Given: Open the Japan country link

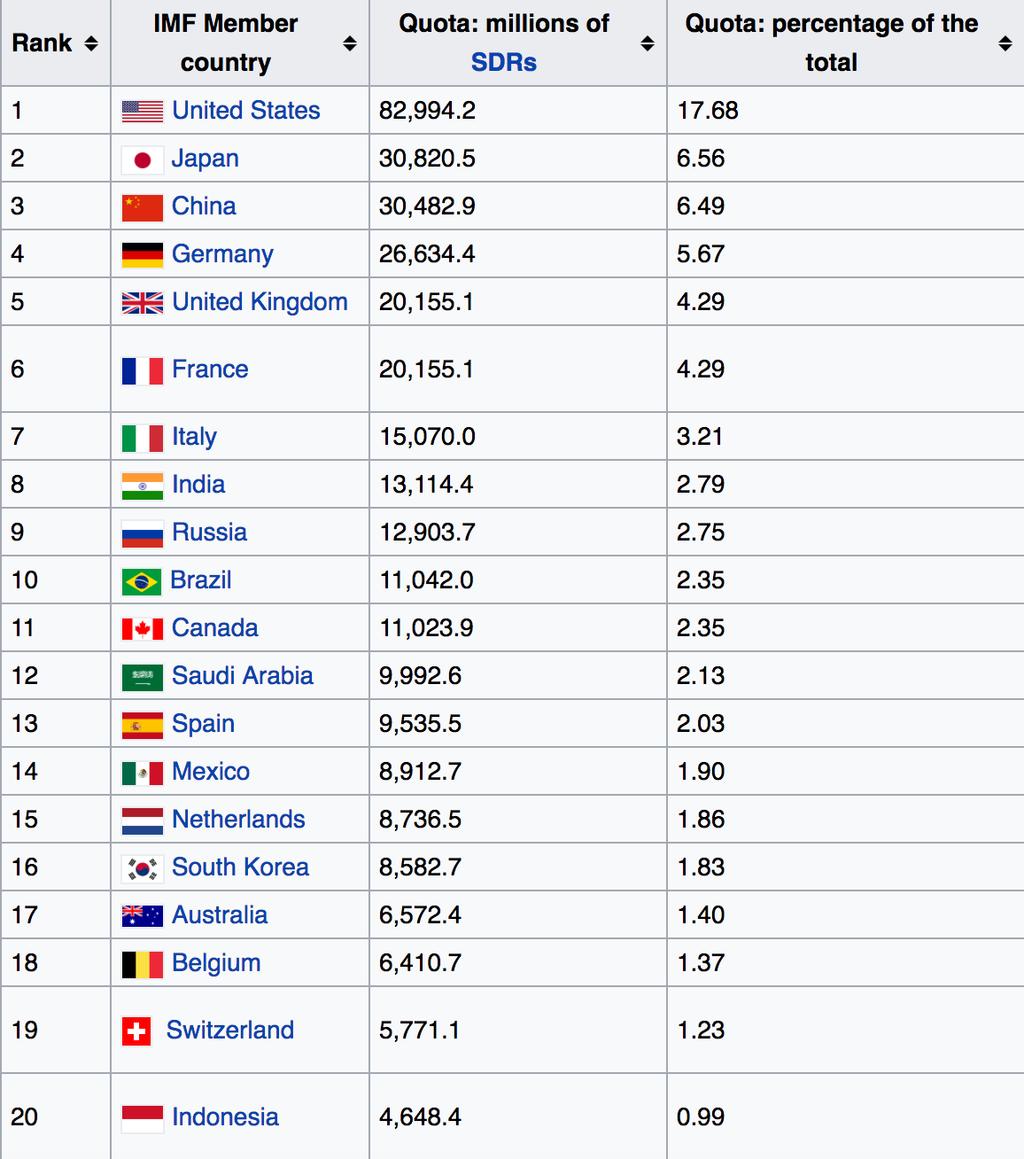Looking at the screenshot, I should [205, 158].
